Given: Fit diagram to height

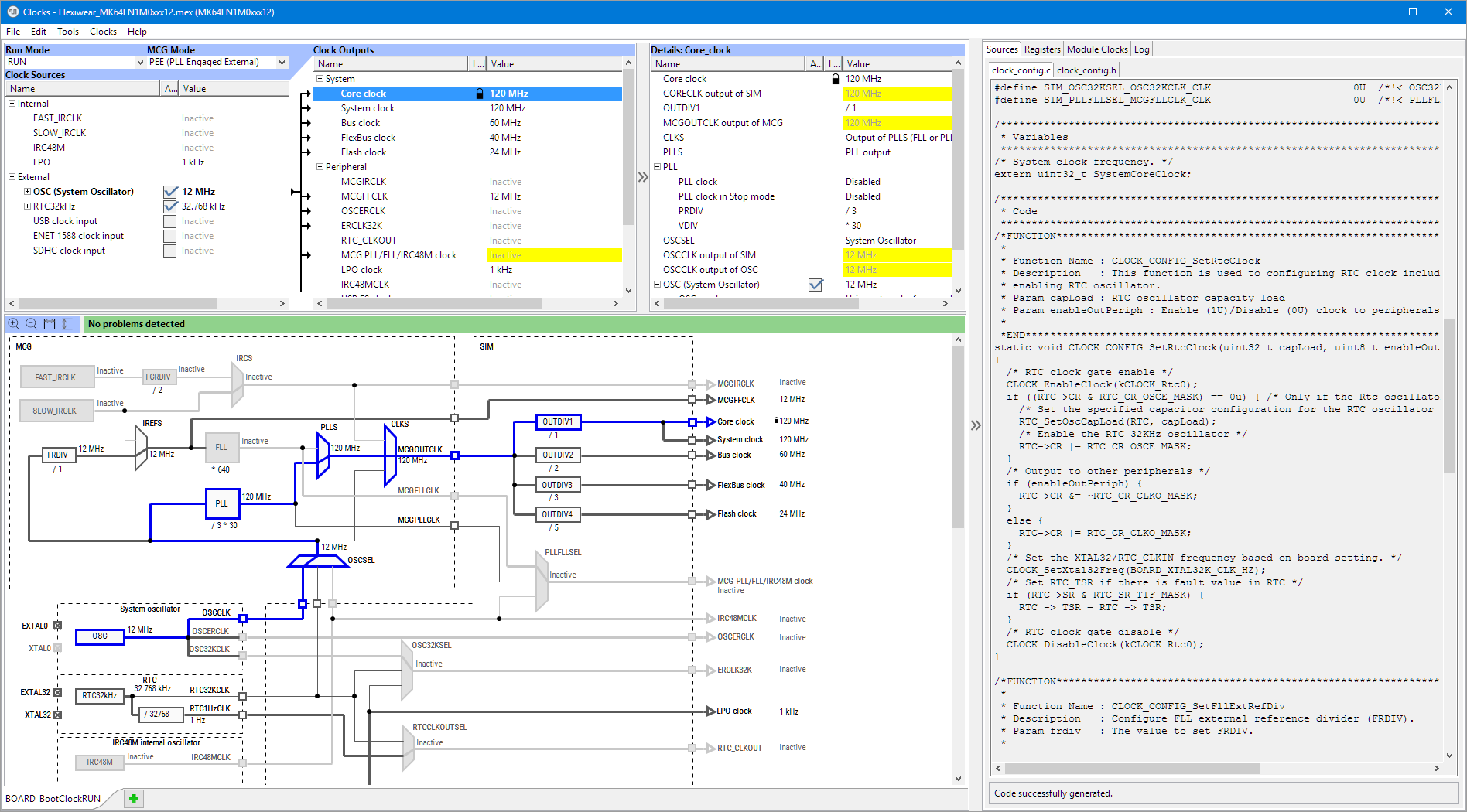Looking at the screenshot, I should coord(67,324).
